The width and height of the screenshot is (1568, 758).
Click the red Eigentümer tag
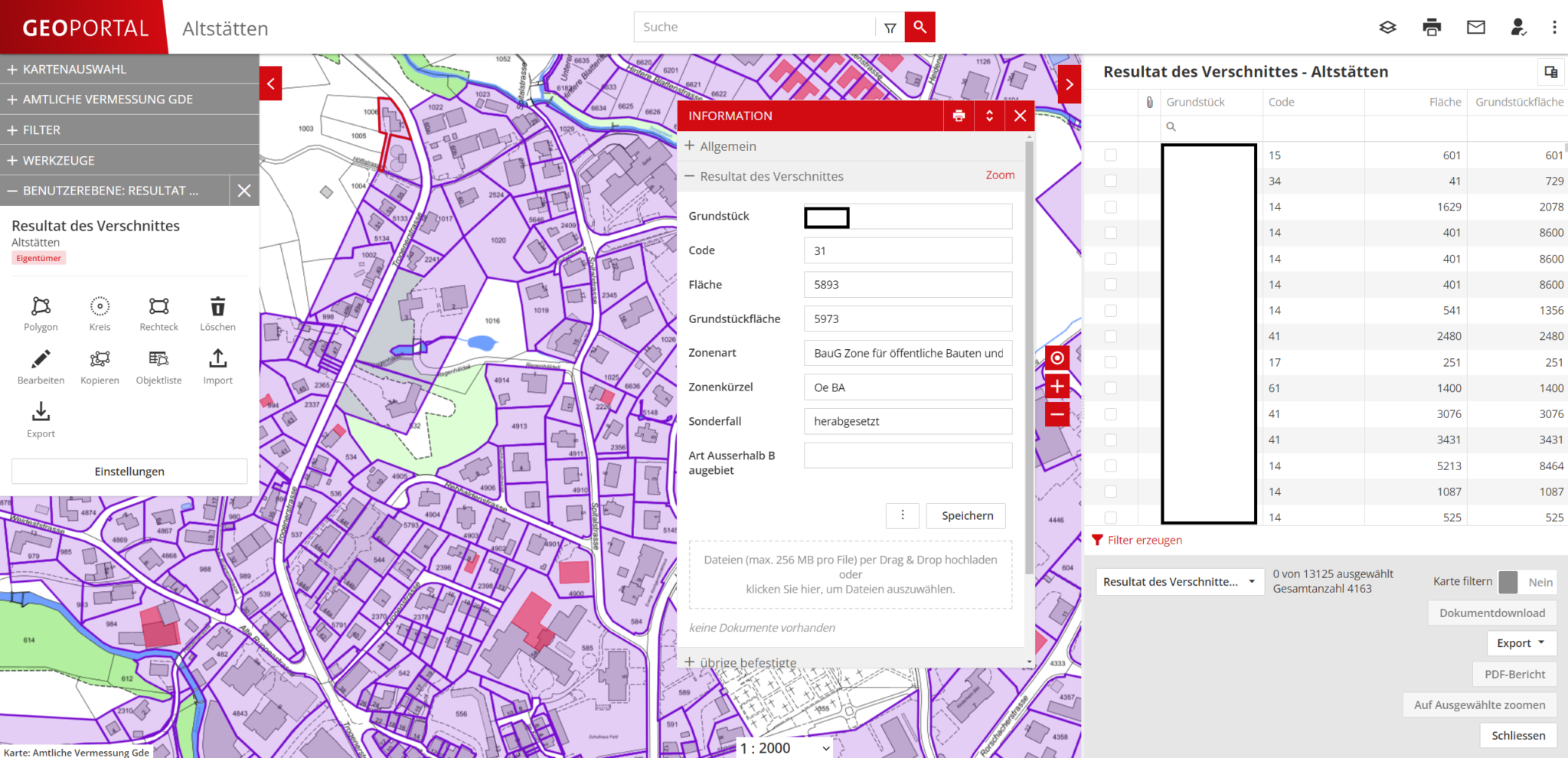click(x=38, y=257)
